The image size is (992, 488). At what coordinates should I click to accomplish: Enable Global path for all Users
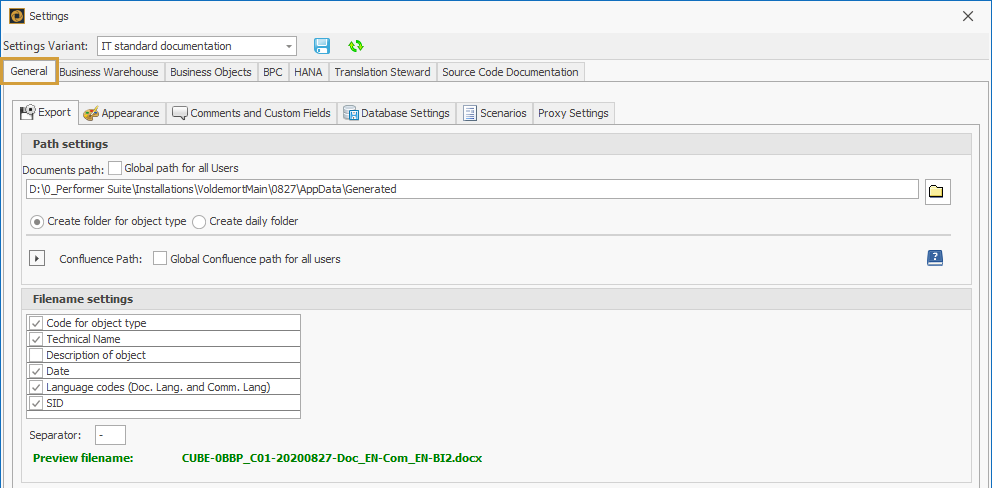tap(115, 168)
